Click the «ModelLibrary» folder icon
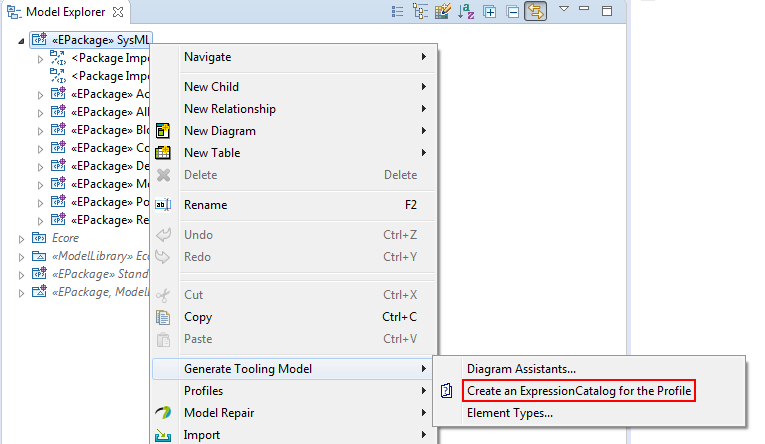 39,256
